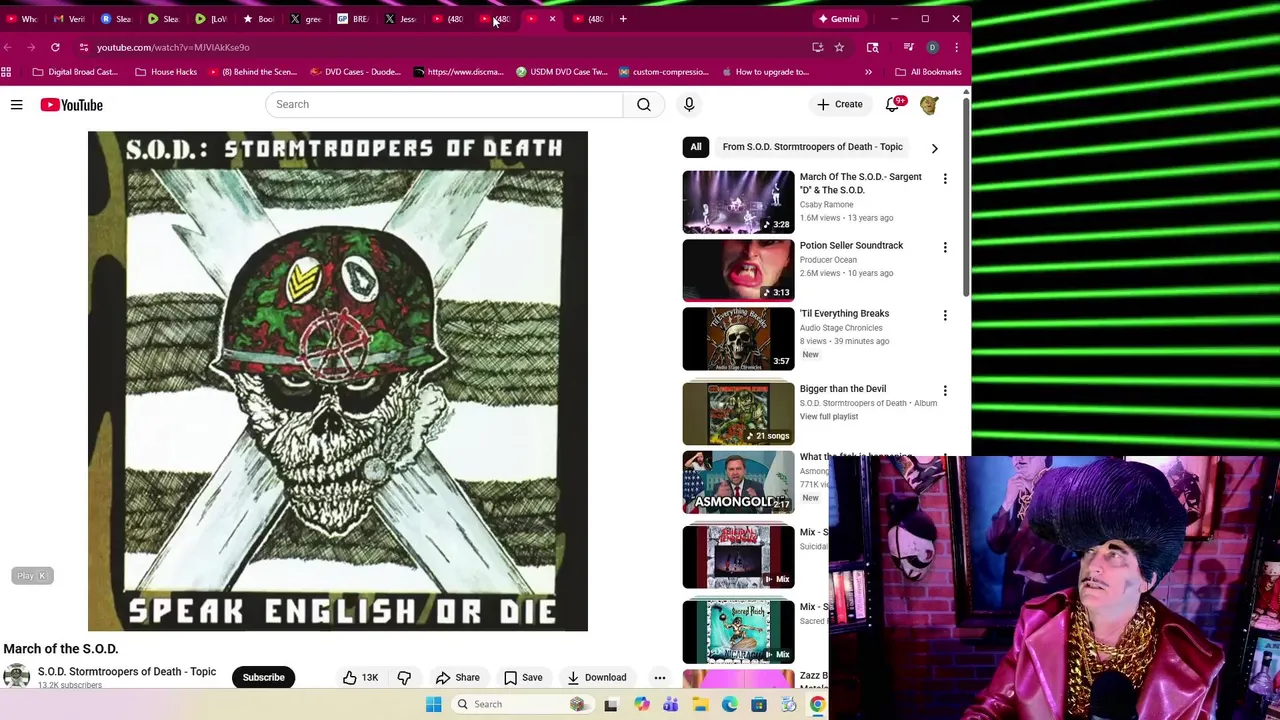The height and width of the screenshot is (720, 1280).
Task: Open Bigger than the Devil album thumbnail
Action: coord(738,413)
